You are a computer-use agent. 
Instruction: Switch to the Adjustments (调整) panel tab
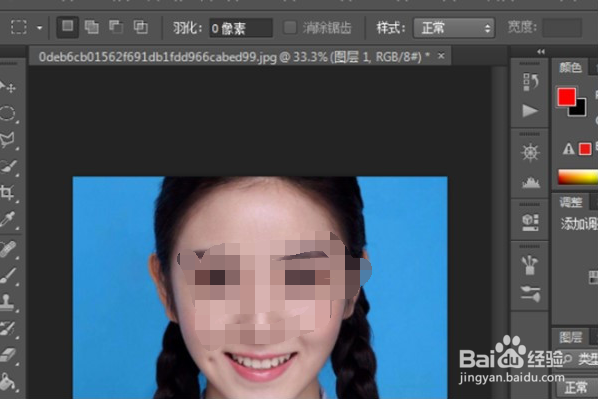coord(571,202)
